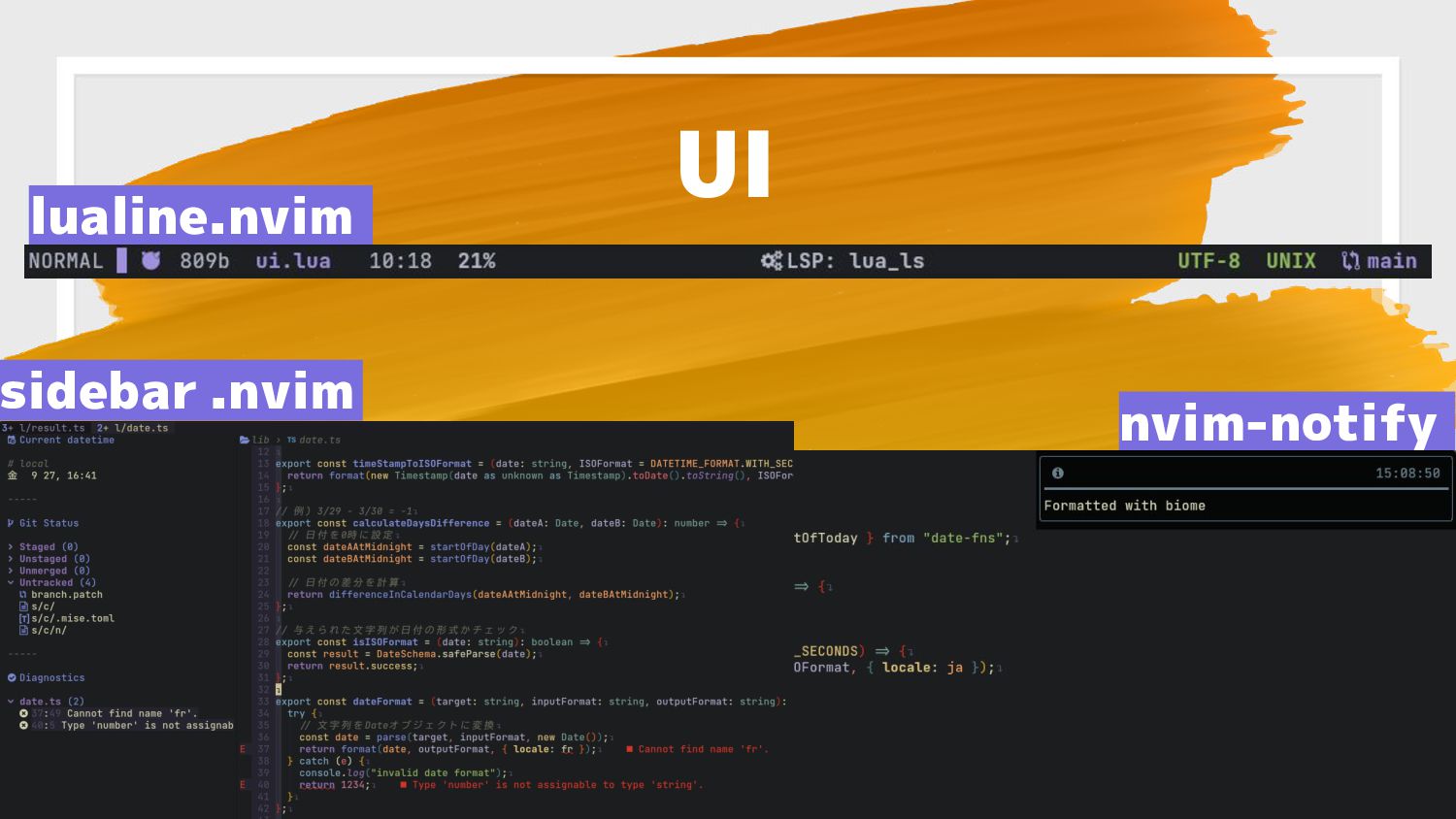Click the 809b file size in lualine
Screen dimensions: 1456x819
[x=205, y=260]
